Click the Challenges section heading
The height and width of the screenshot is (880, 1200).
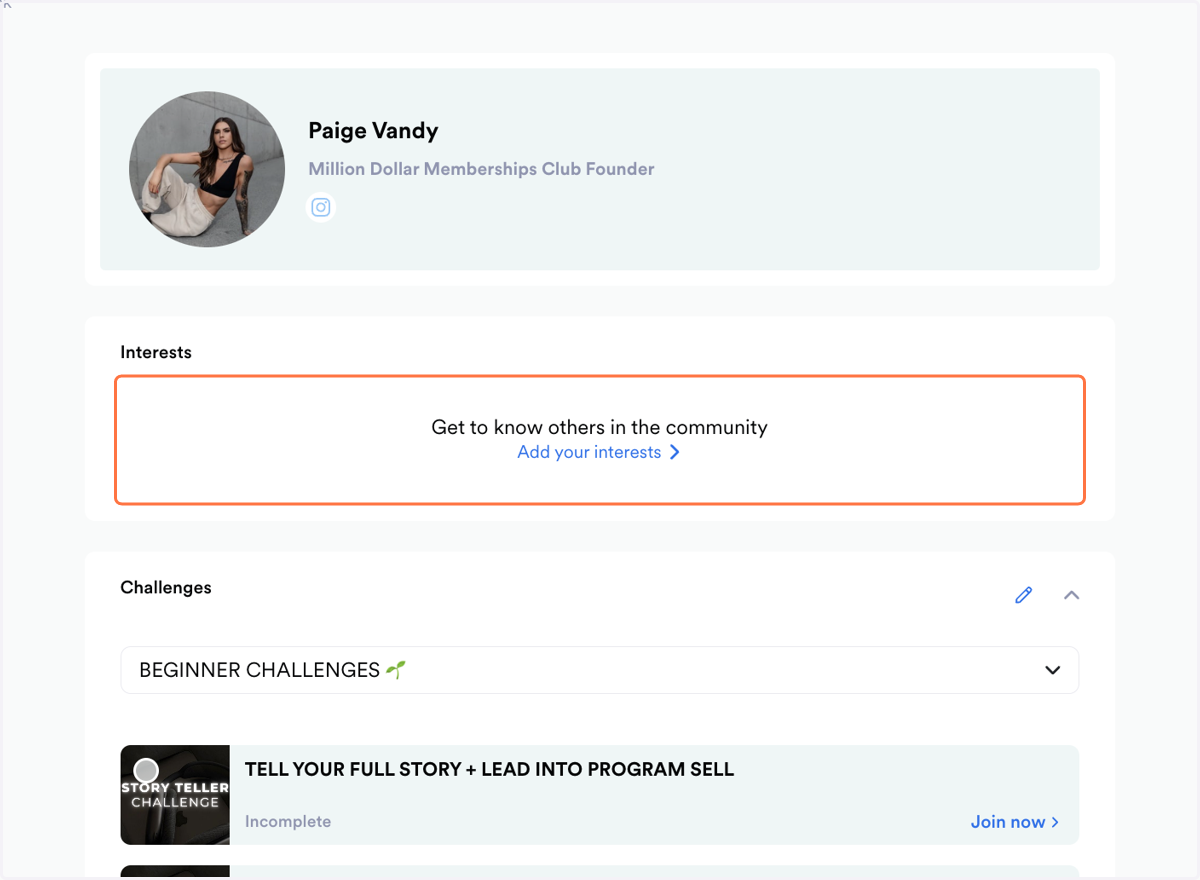166,587
